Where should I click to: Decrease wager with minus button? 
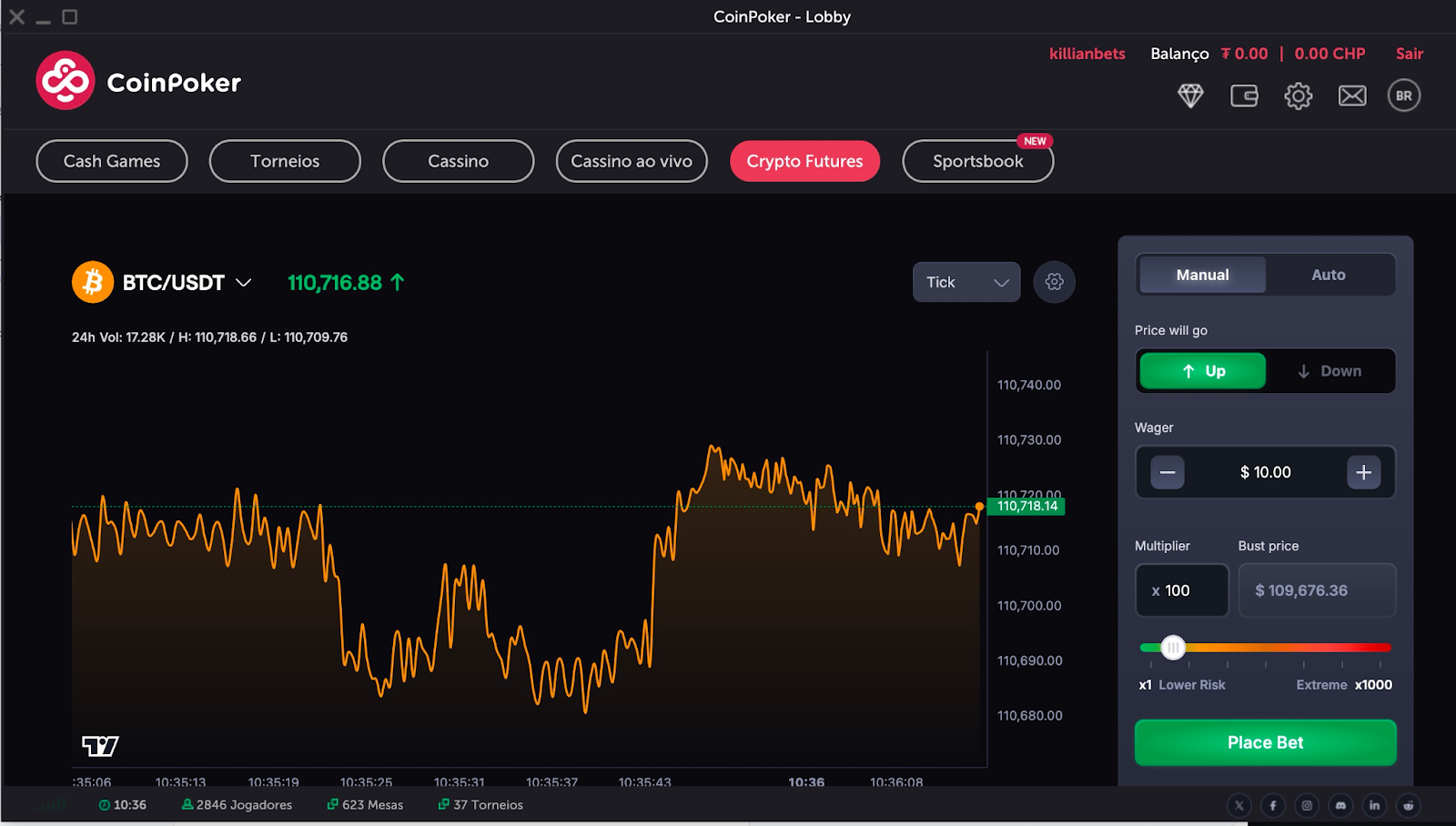tap(1168, 472)
